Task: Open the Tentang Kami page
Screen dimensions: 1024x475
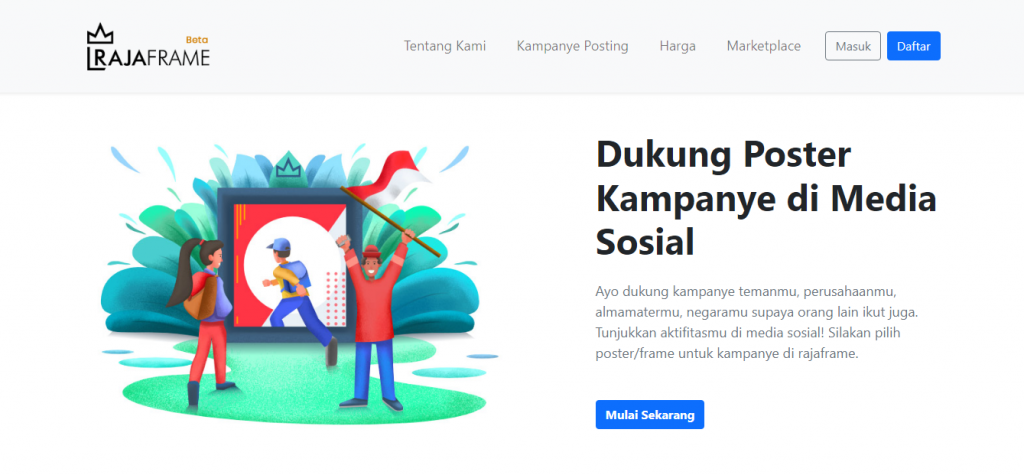Action: (445, 46)
